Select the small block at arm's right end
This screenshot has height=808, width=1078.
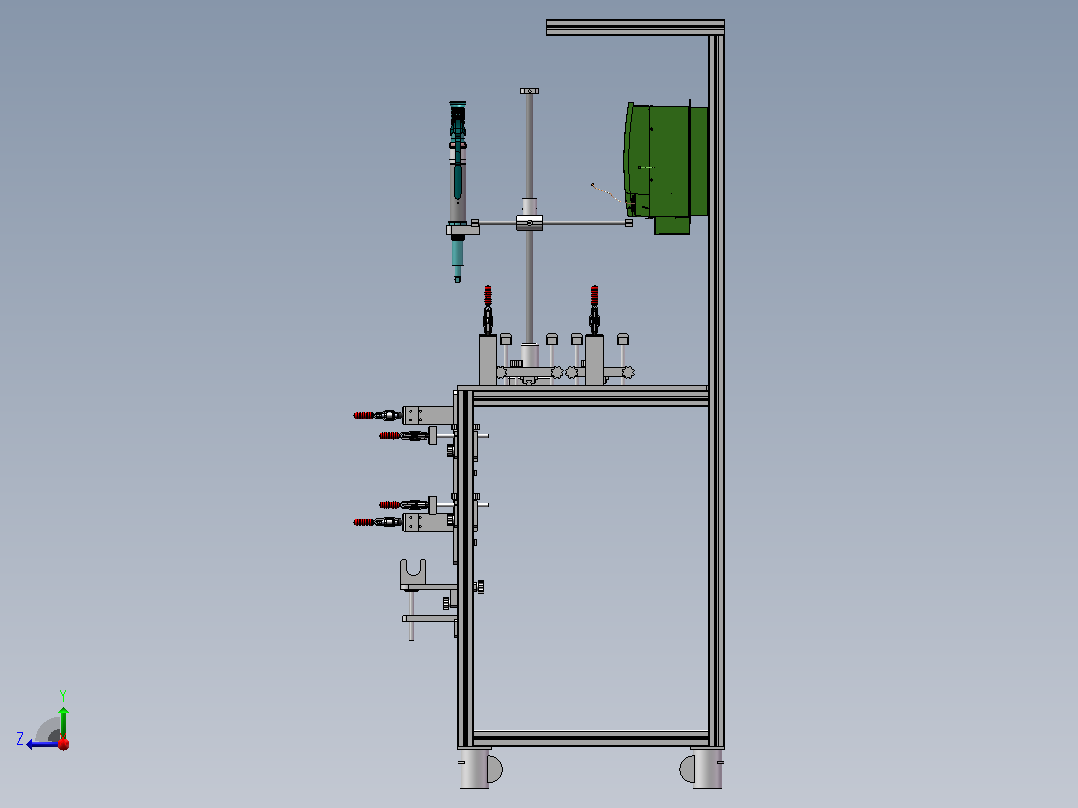click(x=628, y=223)
